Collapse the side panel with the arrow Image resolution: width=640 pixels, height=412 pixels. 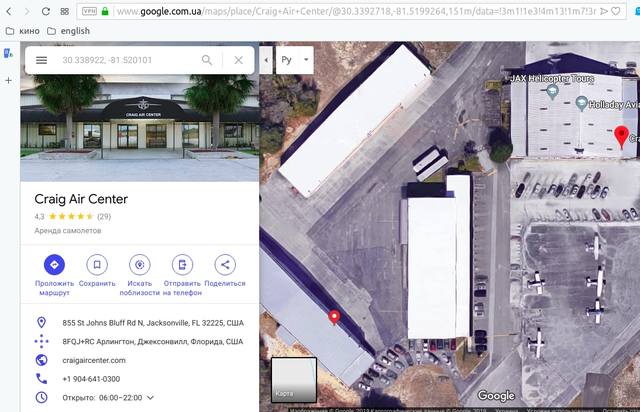[266, 60]
